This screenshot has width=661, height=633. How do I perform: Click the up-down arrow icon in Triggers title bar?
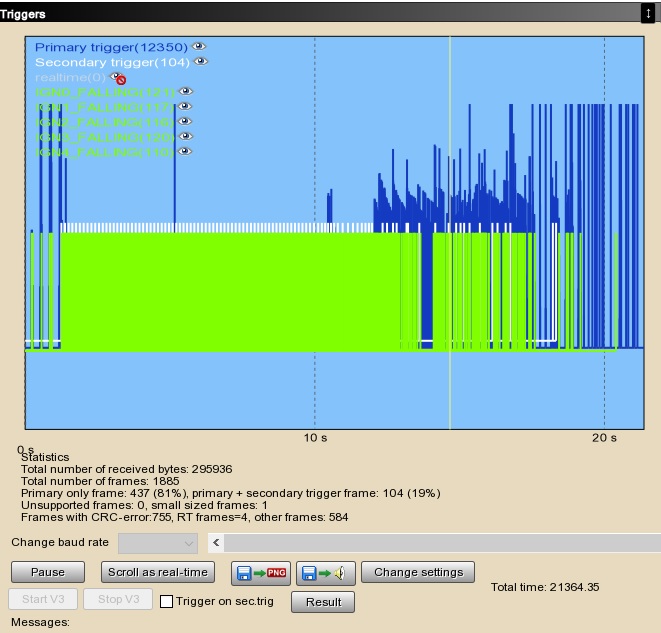point(648,12)
